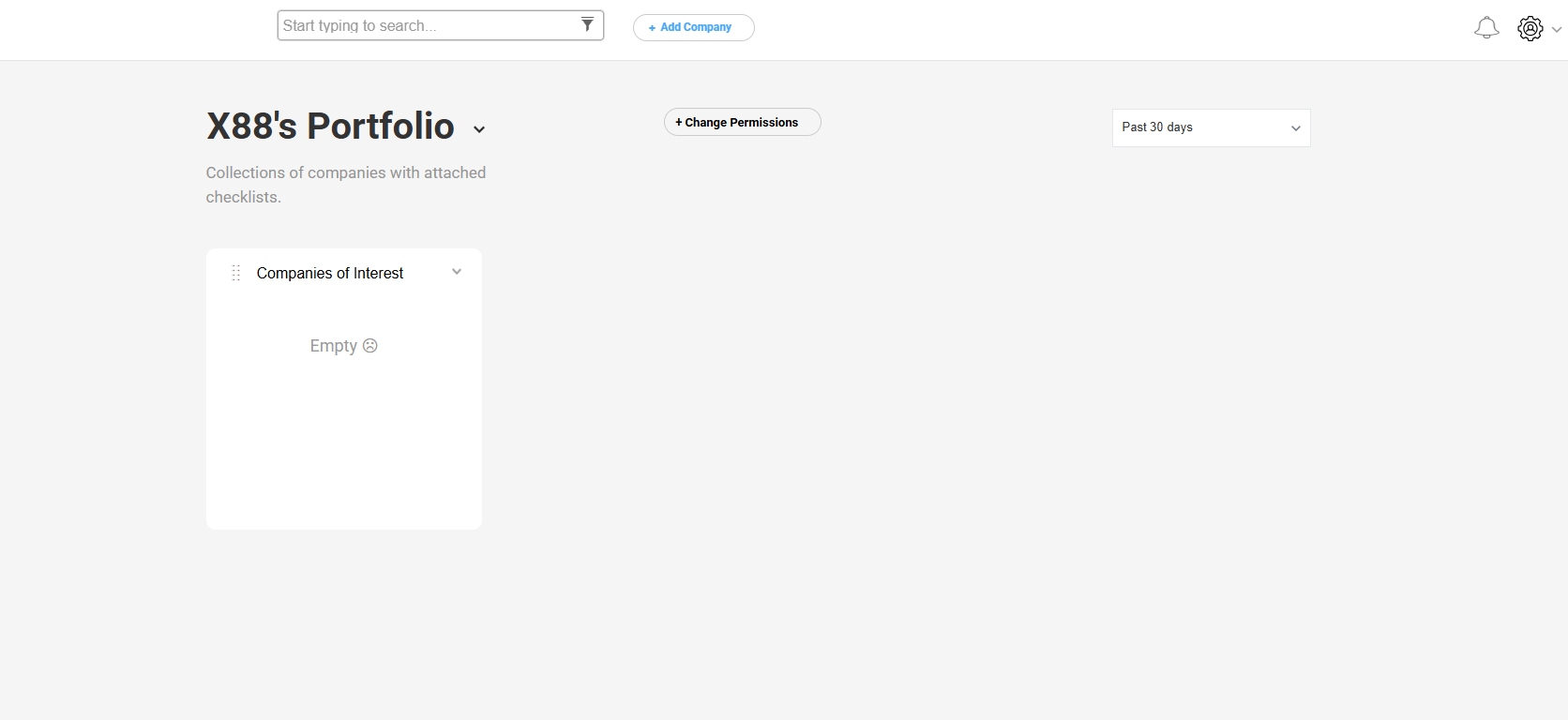Open the settings gear icon
Screen dimensions: 1568x720
point(1530,29)
